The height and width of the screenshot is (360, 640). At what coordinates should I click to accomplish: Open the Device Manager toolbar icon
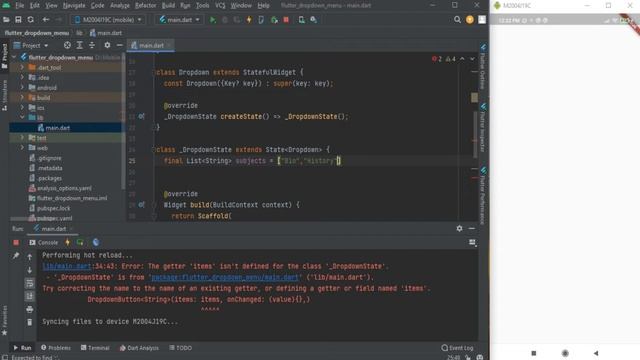[302, 20]
